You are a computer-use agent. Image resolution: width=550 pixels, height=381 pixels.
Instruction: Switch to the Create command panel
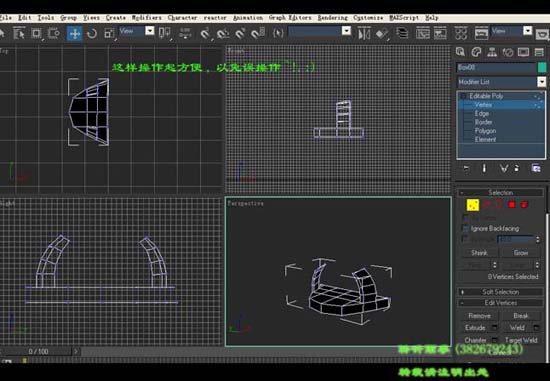[460, 52]
